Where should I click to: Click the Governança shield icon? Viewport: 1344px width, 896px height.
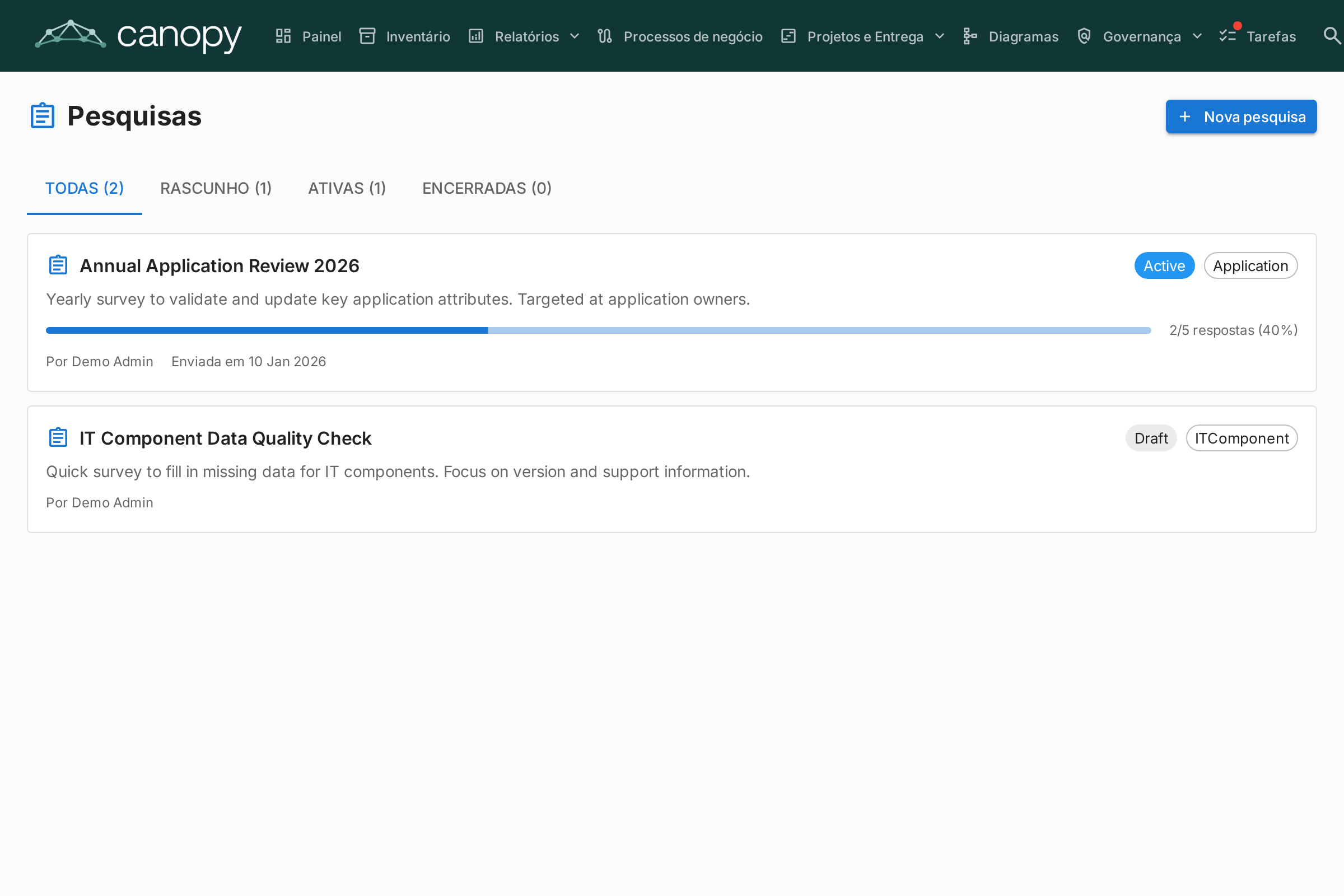coord(1084,36)
